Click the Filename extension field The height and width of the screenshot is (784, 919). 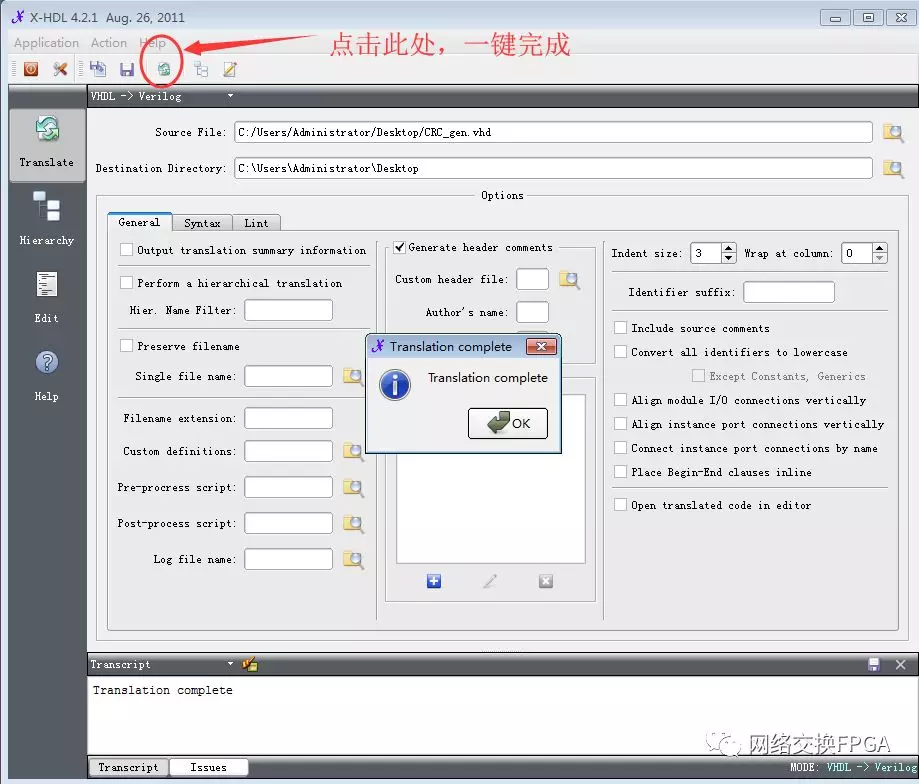(x=288, y=418)
